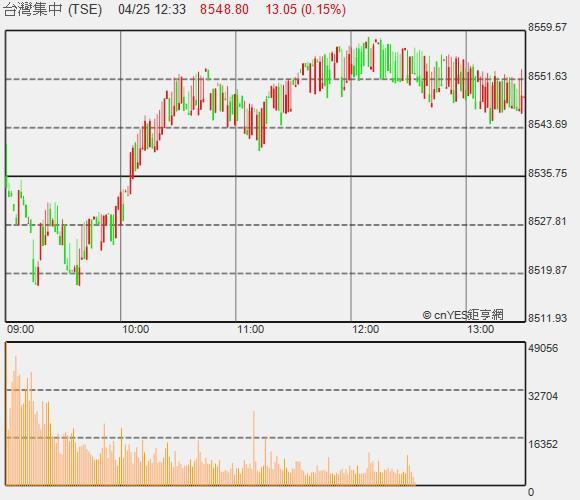The image size is (580, 500).
Task: Click the 13.05 (0.15%) change value
Action: pos(306,9)
